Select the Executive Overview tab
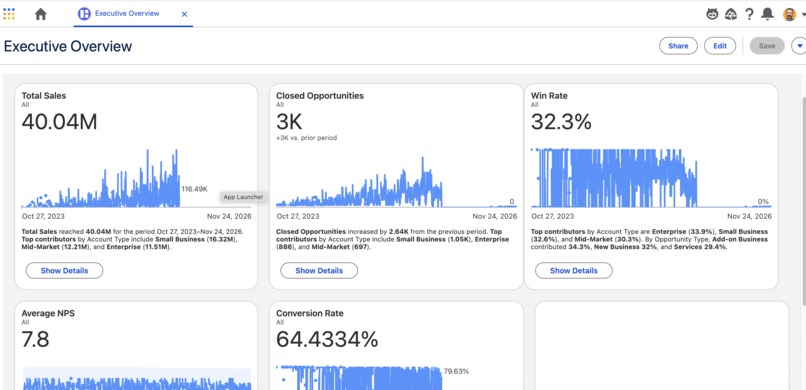Viewport: 806px width, 390px height. tap(133, 14)
